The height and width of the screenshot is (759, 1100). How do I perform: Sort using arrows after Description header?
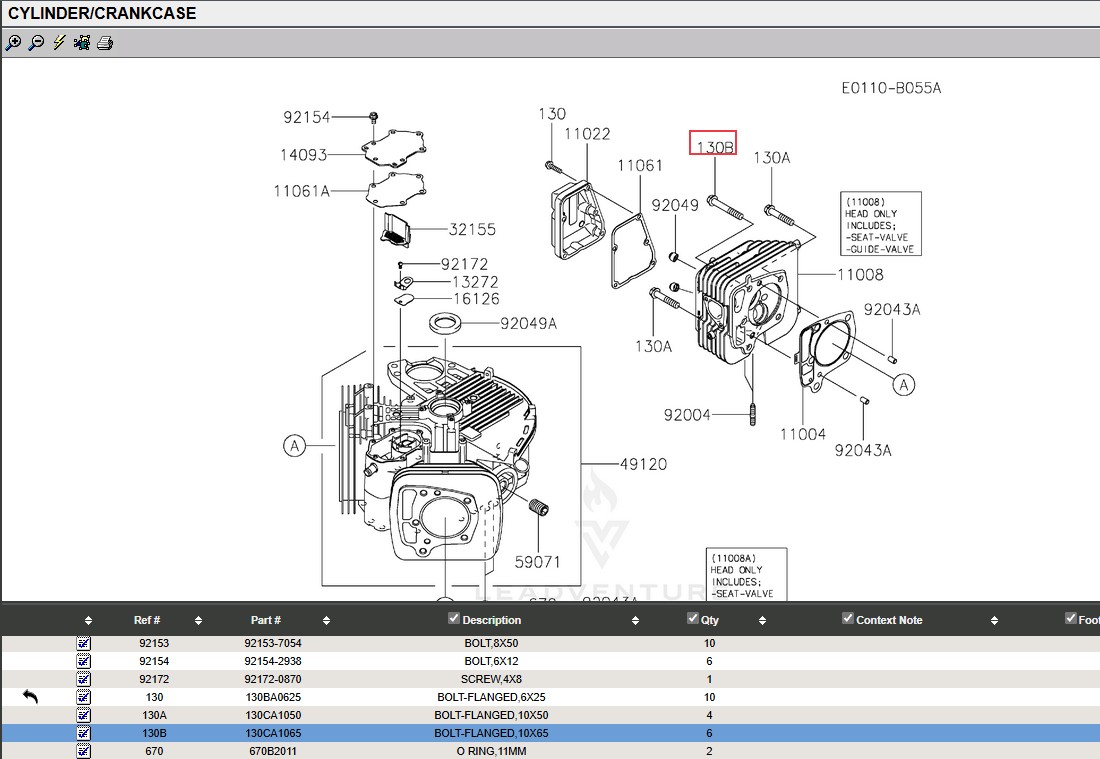635,621
